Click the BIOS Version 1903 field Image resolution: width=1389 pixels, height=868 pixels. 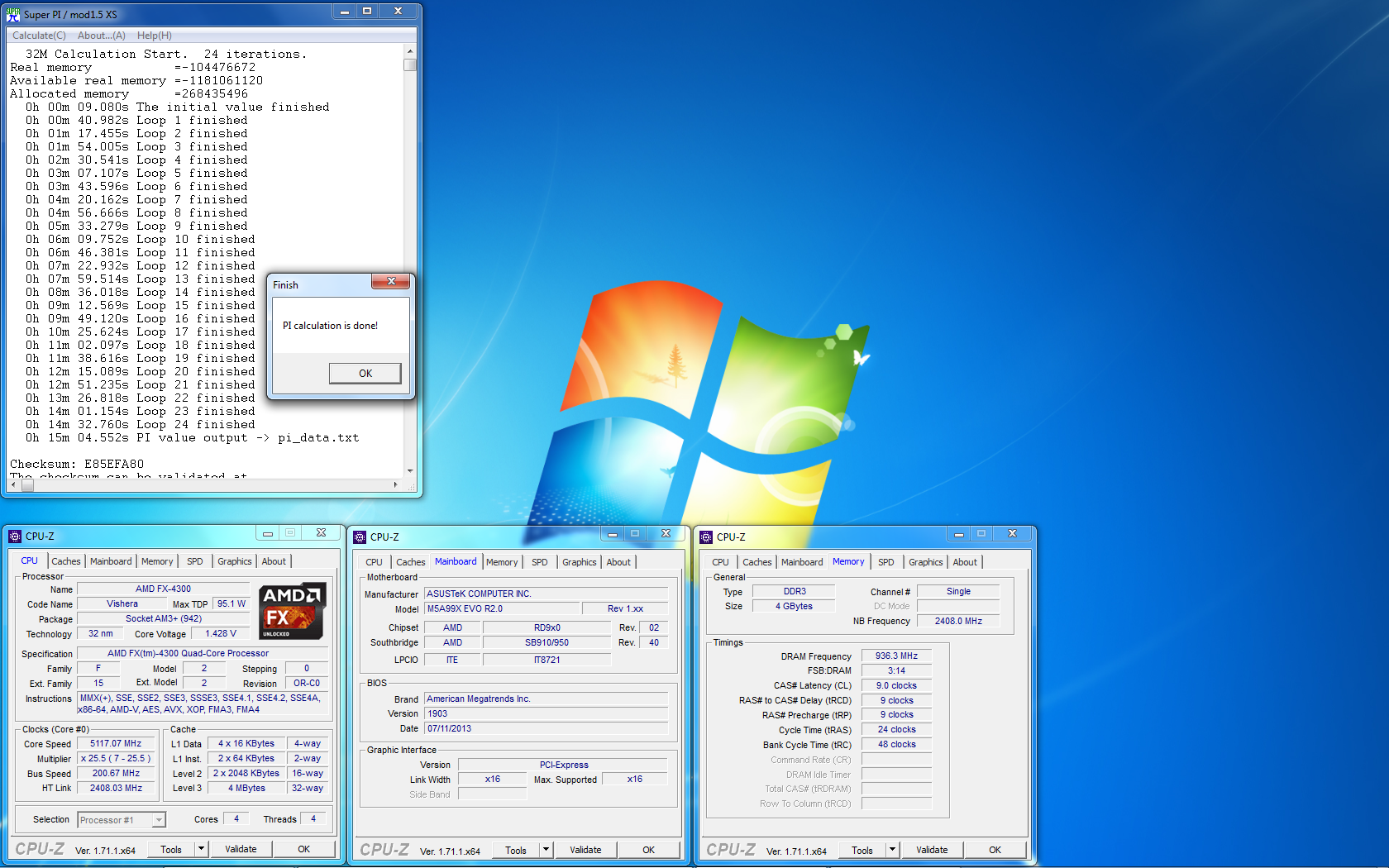click(x=547, y=713)
